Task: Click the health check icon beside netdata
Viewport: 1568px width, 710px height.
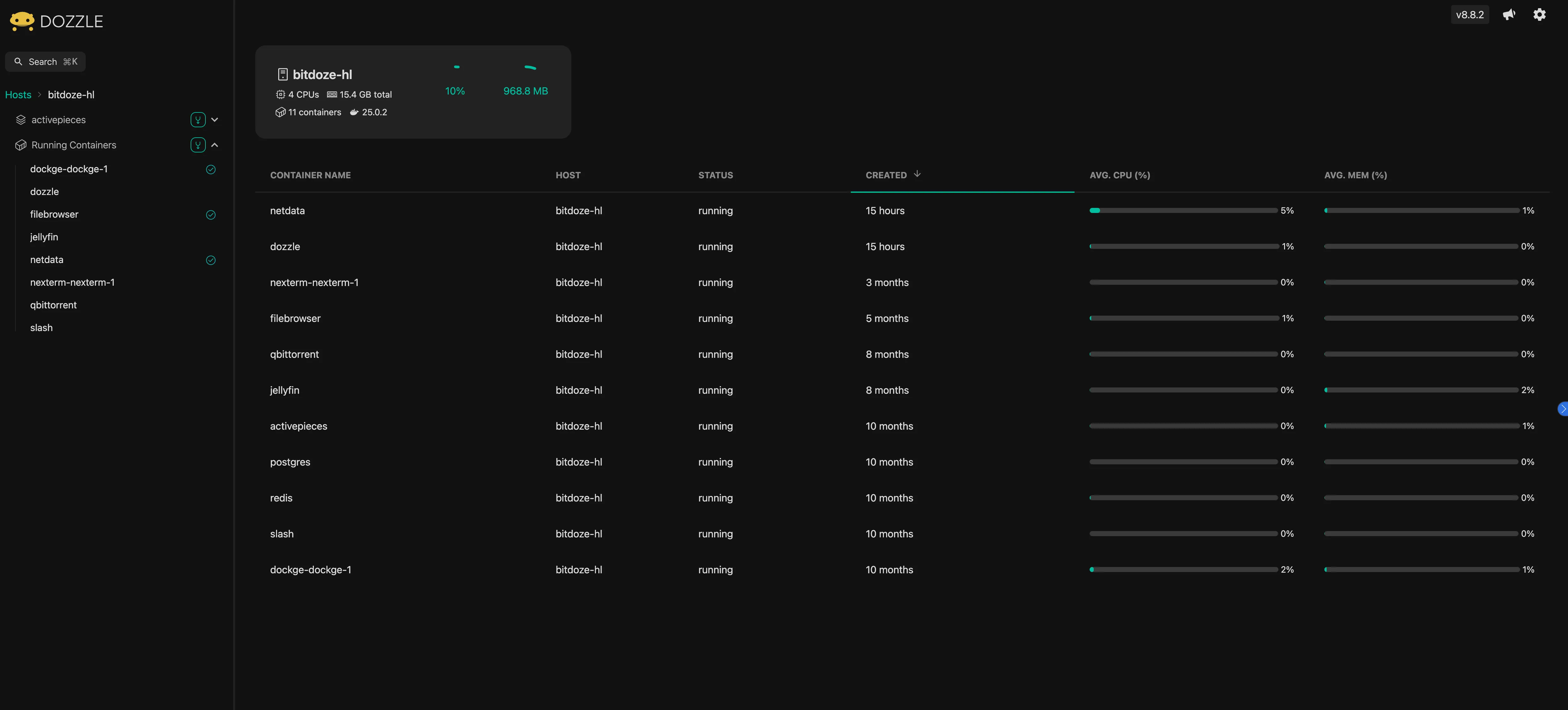Action: coord(210,260)
